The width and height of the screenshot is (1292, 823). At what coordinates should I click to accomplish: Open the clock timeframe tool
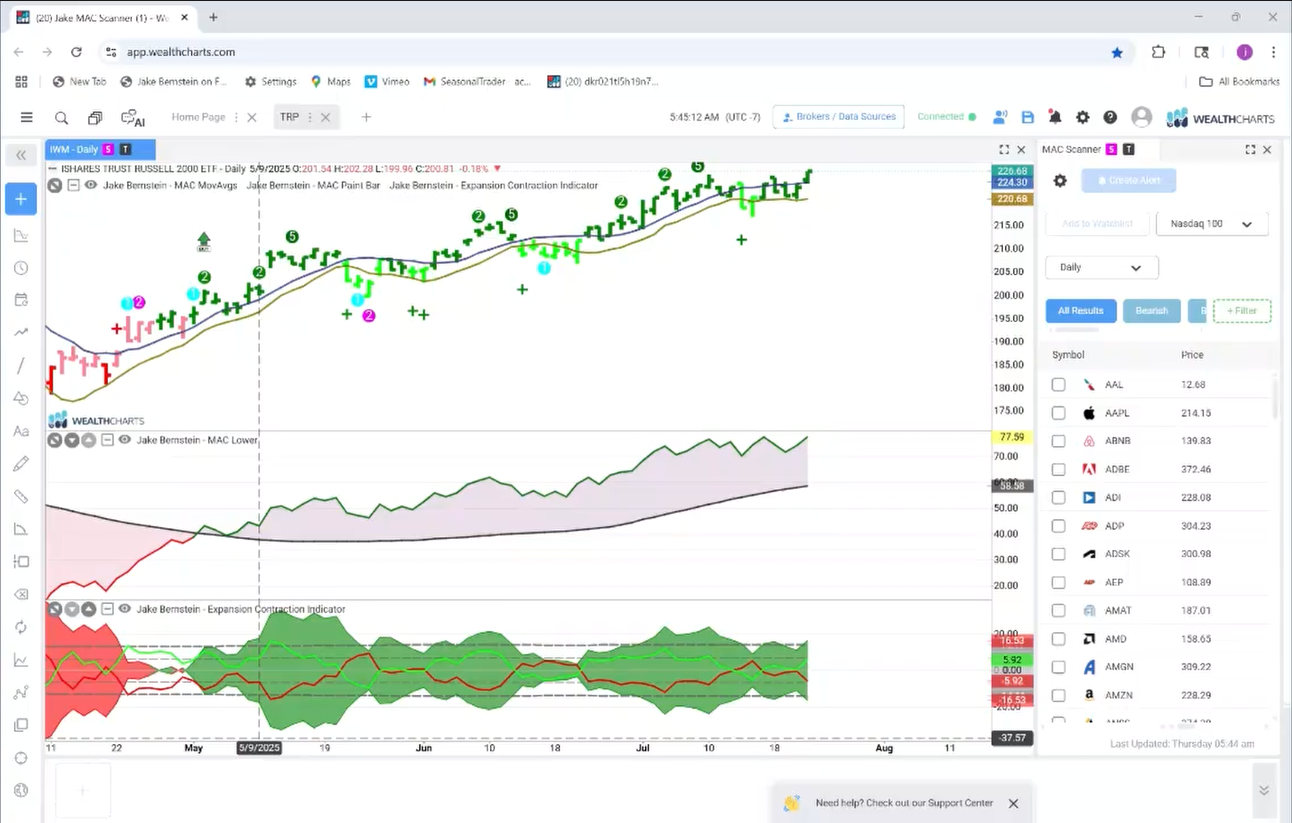[21, 268]
